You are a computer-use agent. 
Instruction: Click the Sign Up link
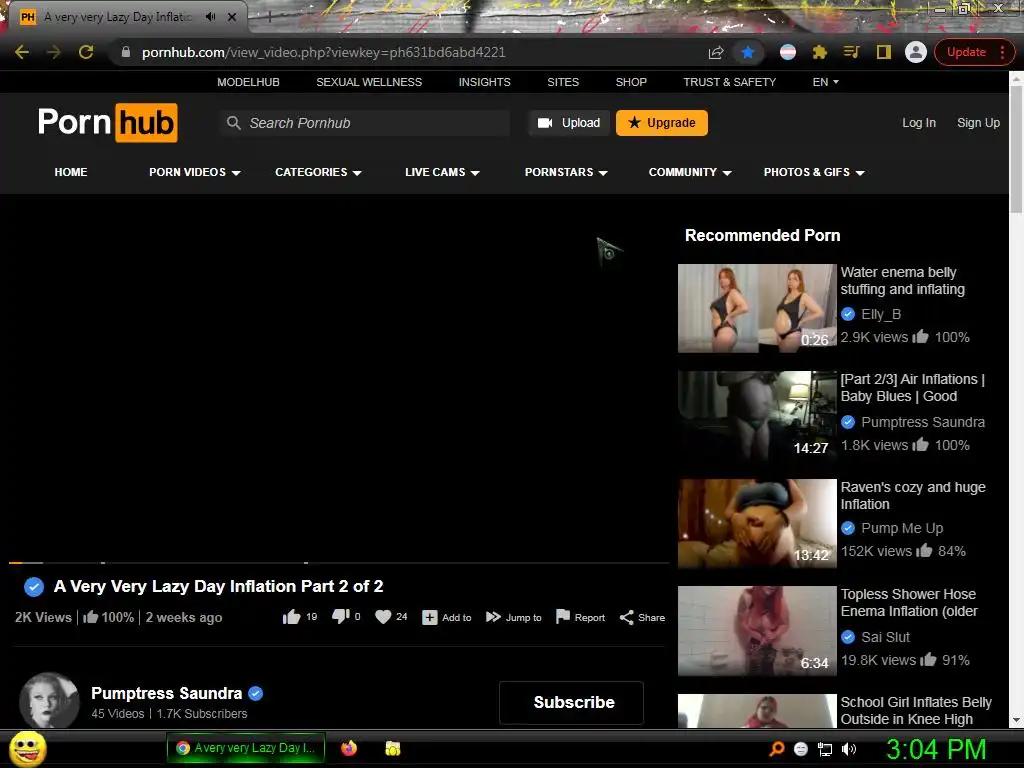pos(978,123)
